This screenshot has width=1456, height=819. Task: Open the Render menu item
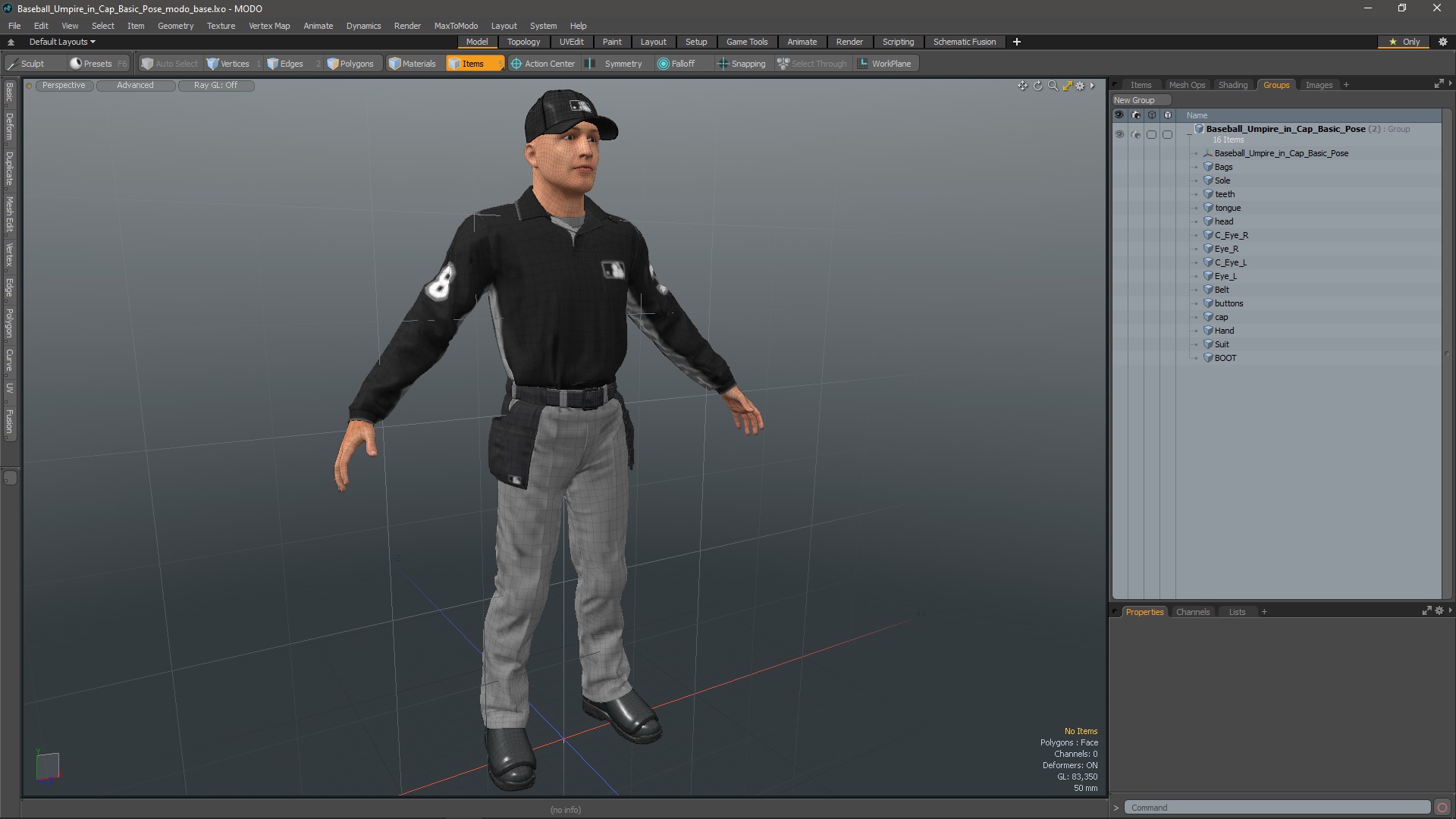(x=408, y=25)
